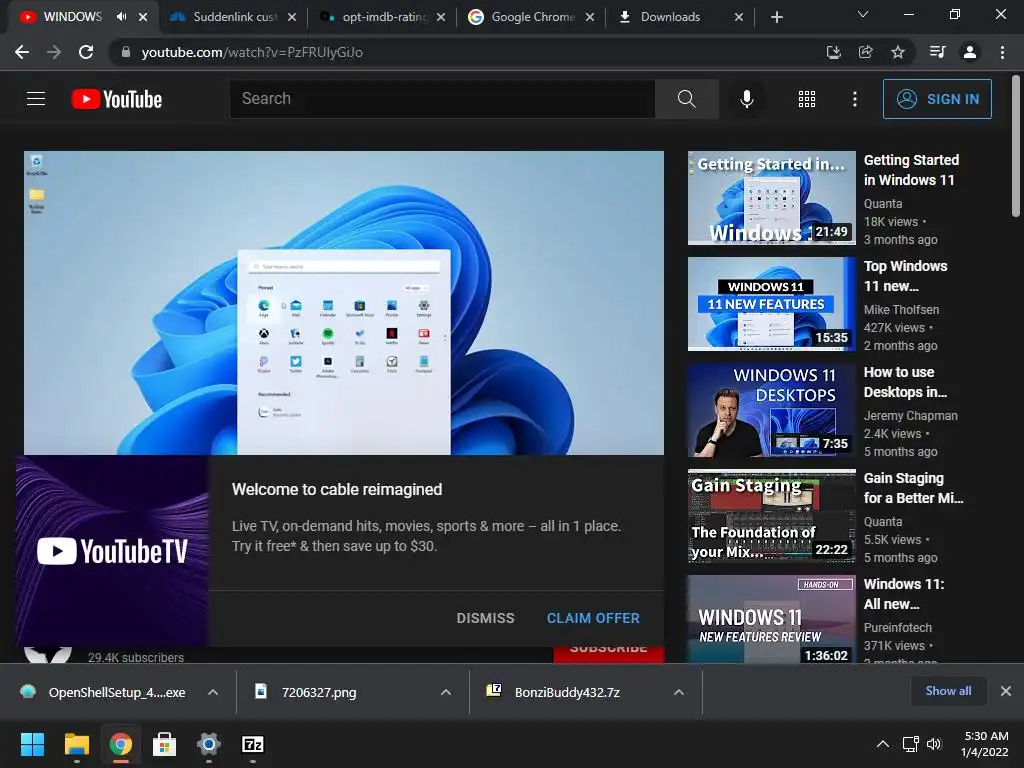The image size is (1024, 768).
Task: Open Microsoft Store from the taskbar
Action: 165,744
